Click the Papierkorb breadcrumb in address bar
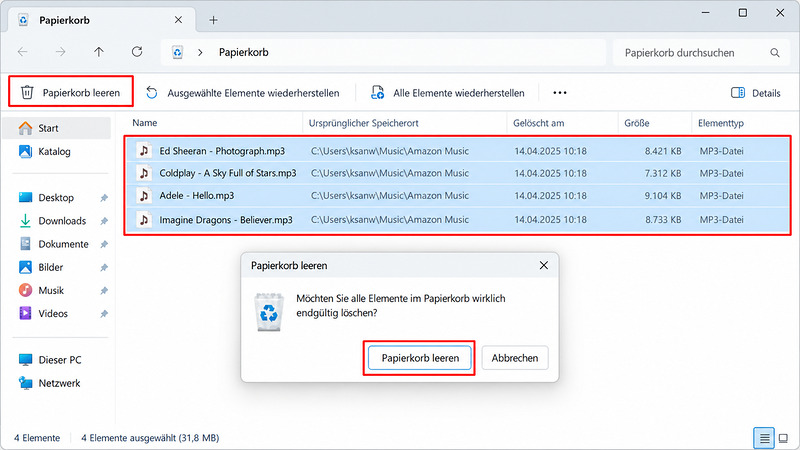Image resolution: width=800 pixels, height=450 pixels. 243,52
